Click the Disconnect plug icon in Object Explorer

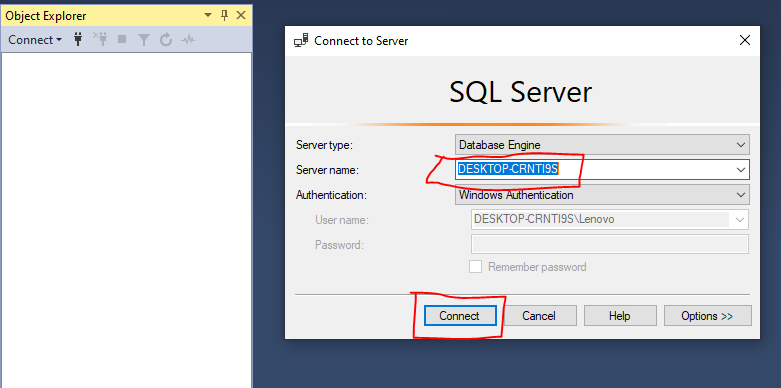pos(100,39)
